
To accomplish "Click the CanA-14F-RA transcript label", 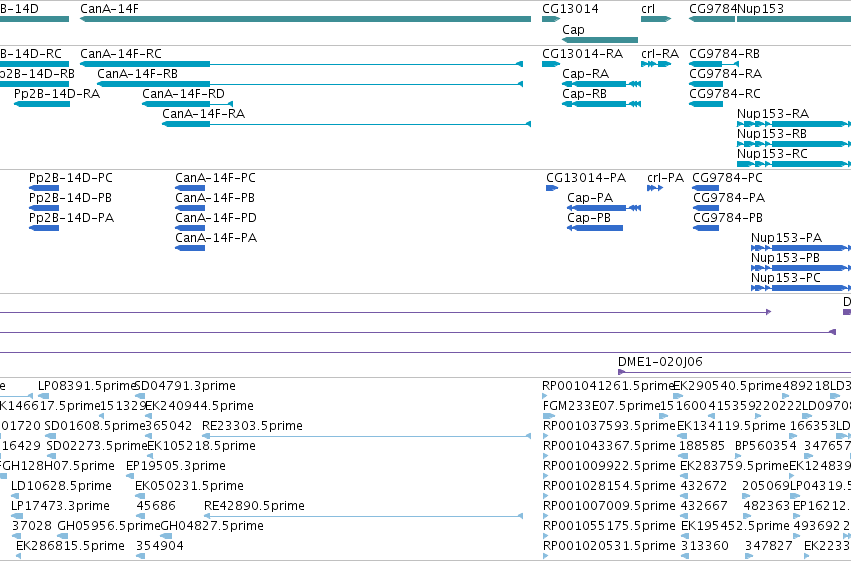I will [203, 114].
